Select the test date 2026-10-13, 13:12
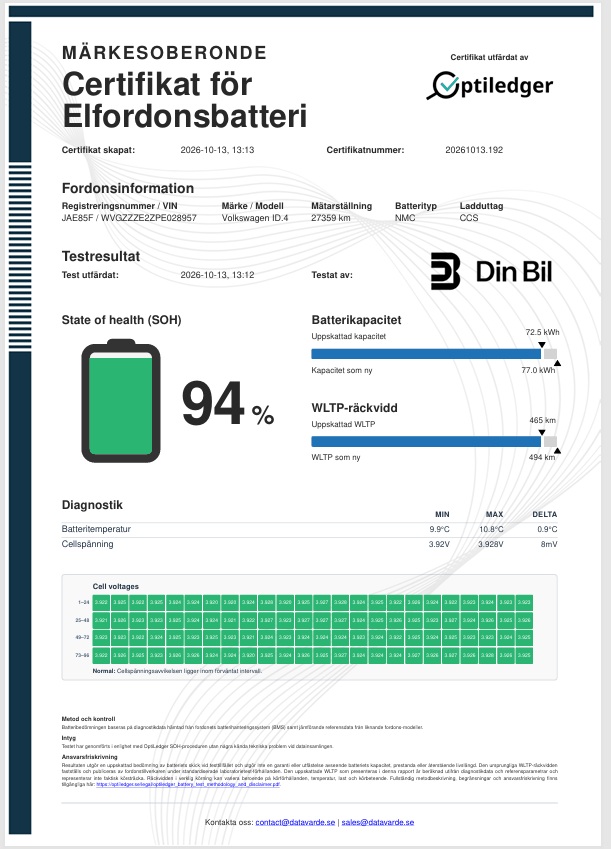The image size is (611, 849). click(x=217, y=275)
